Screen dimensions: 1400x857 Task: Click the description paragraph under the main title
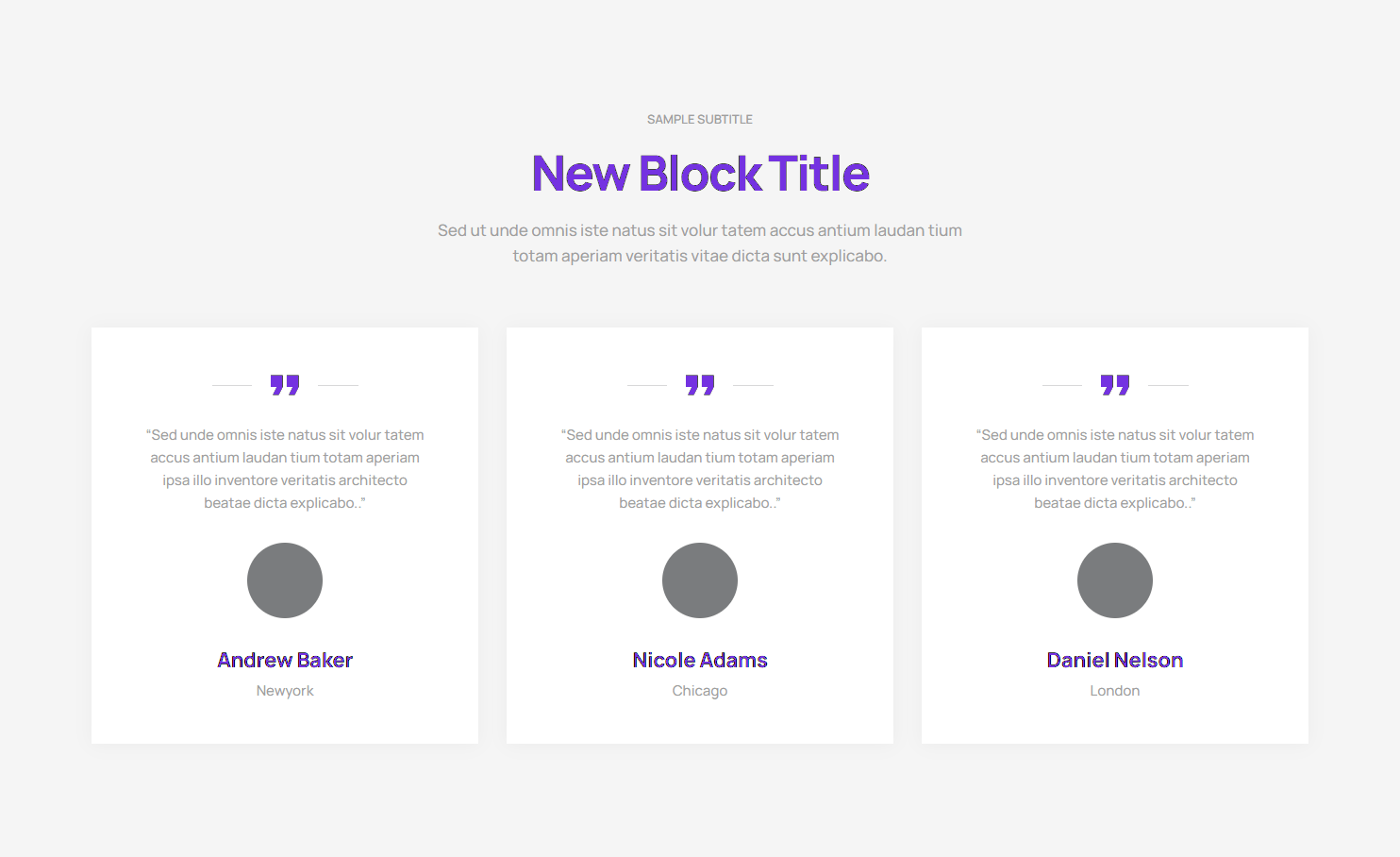pyautogui.click(x=700, y=243)
